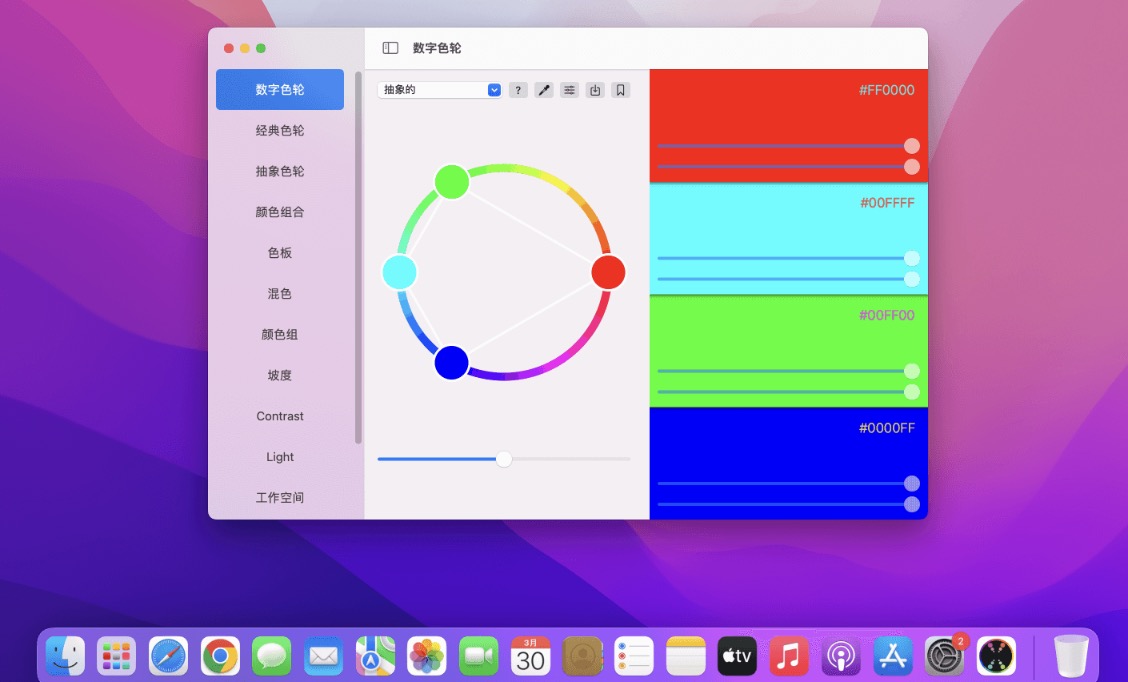Viewport: 1128px width, 682px height.
Task: Click the blue handle on color wheel
Action: [x=452, y=362]
